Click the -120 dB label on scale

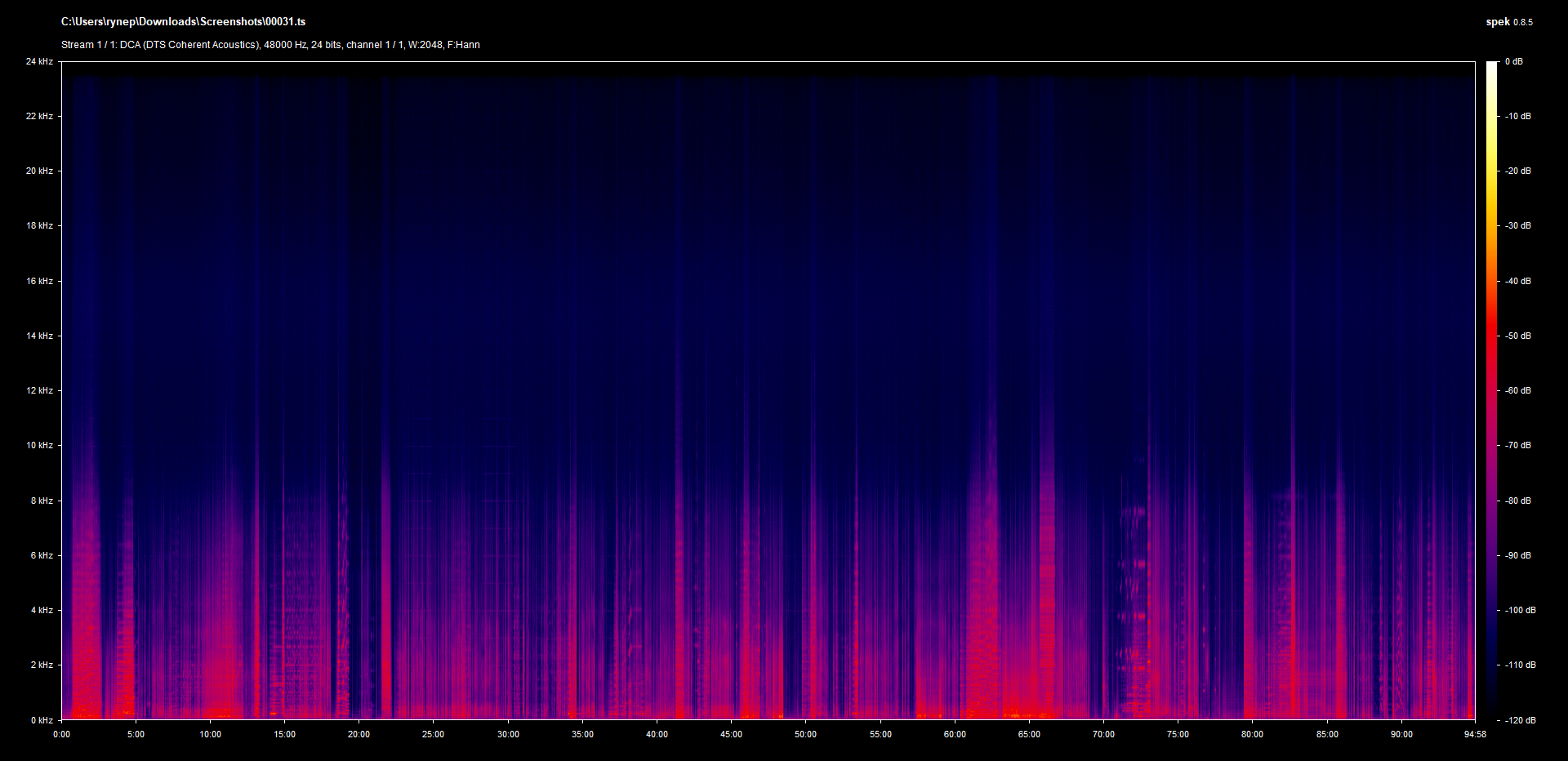point(1520,720)
